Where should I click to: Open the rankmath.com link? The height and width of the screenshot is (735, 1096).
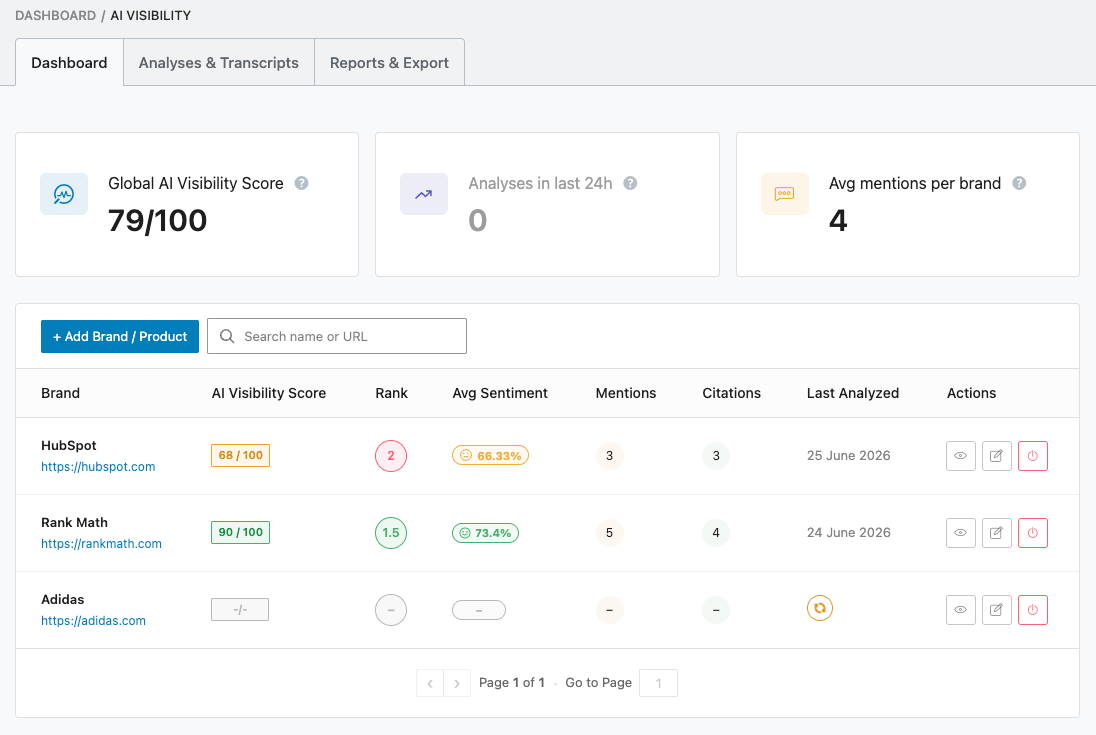coord(101,544)
